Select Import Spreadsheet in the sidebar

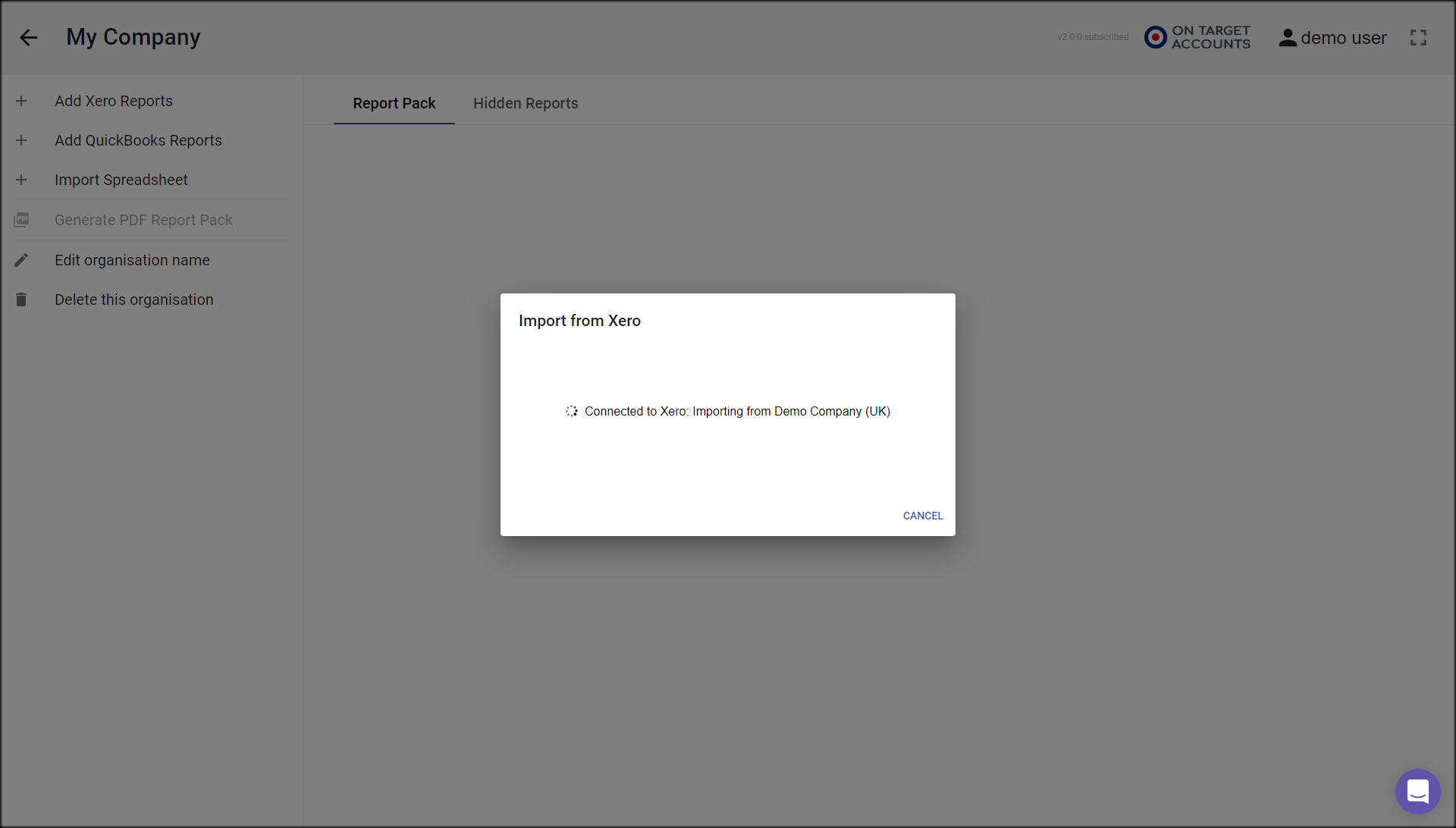point(121,180)
